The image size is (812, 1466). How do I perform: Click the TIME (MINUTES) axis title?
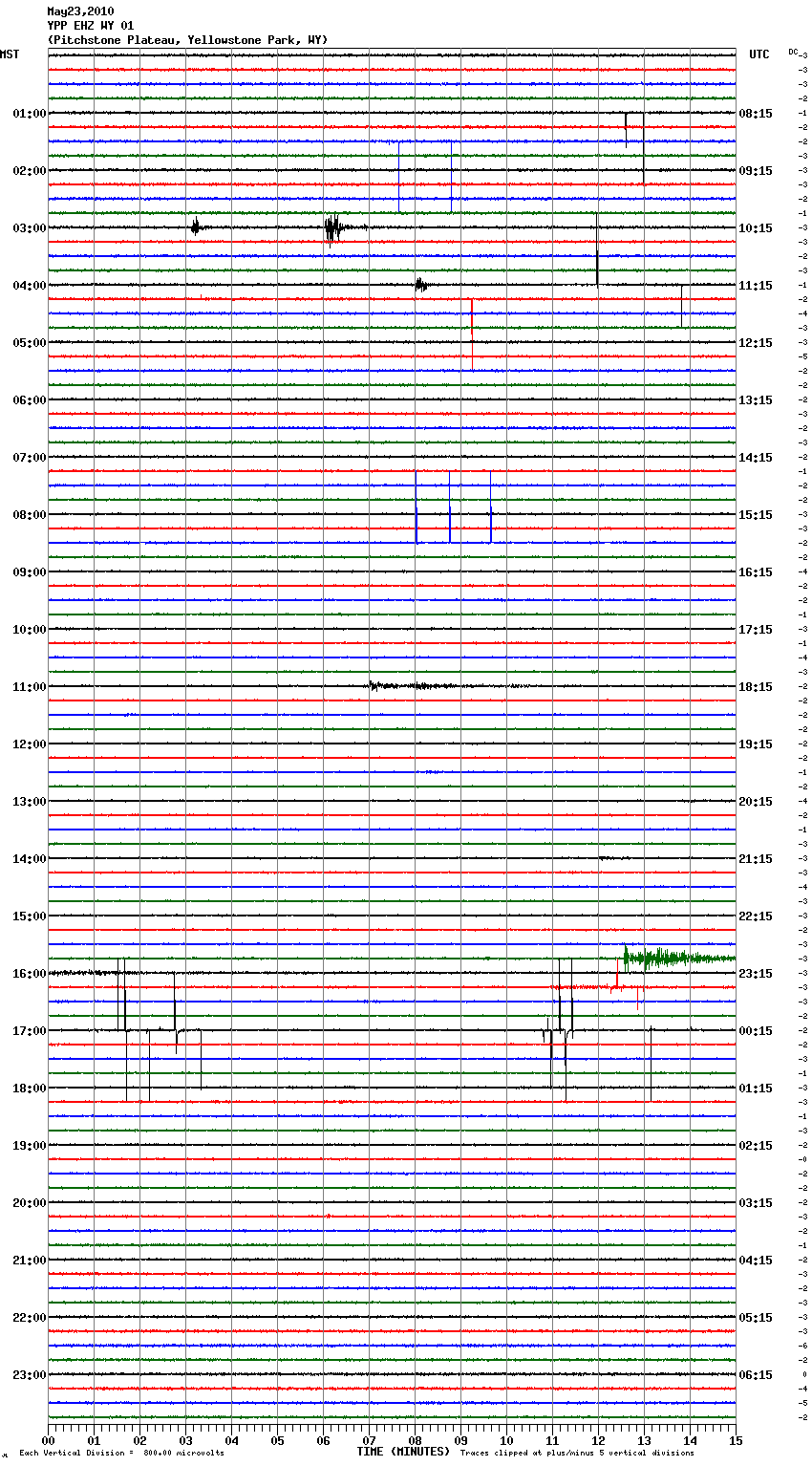coord(403,1452)
